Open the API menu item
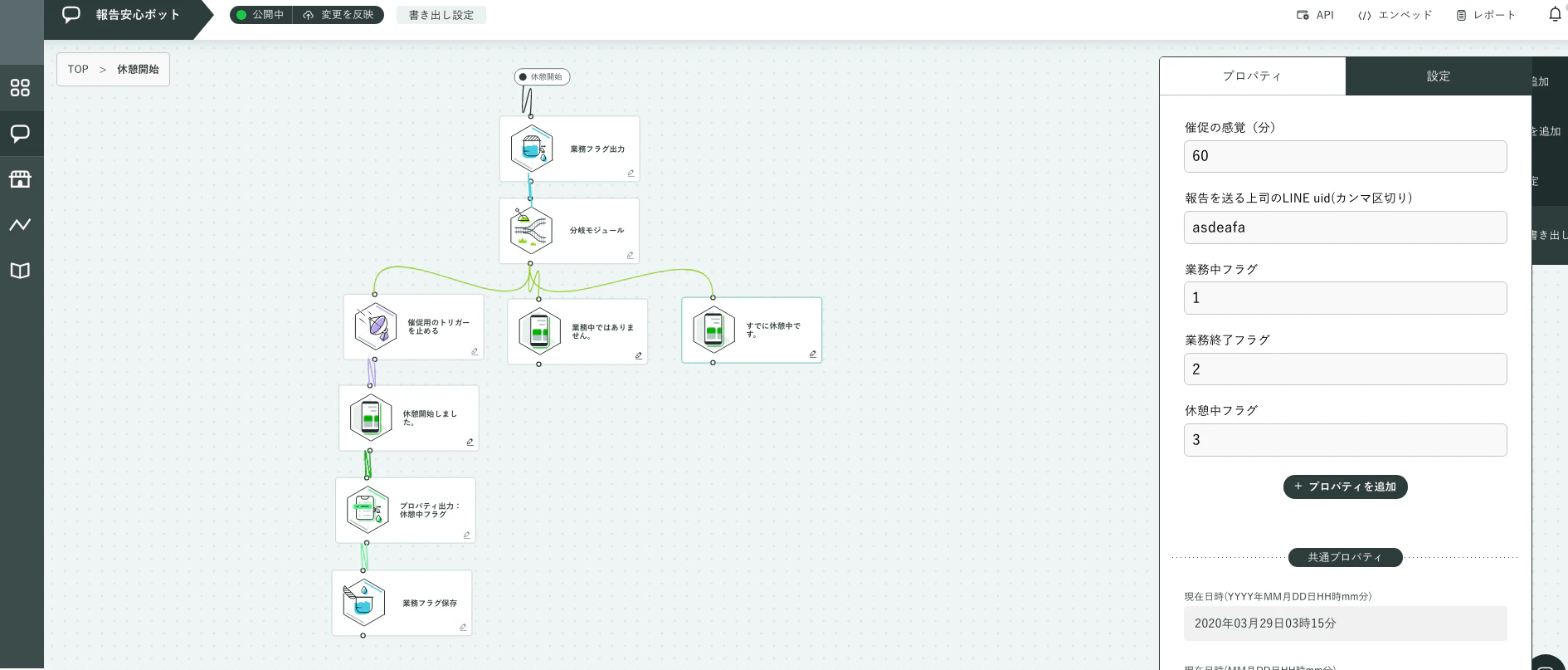1568x670 pixels. point(1316,15)
